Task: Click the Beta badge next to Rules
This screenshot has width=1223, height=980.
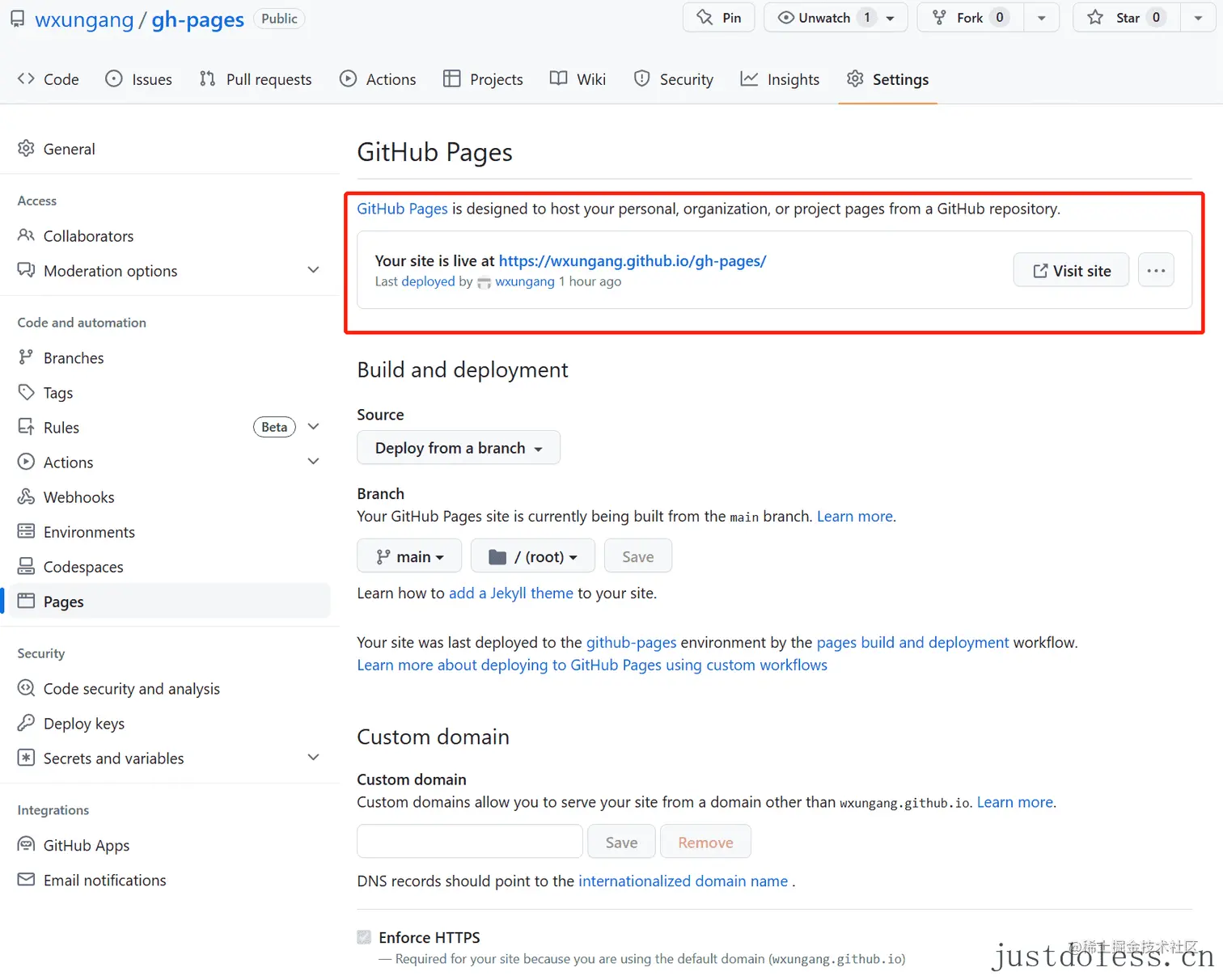Action: pyautogui.click(x=274, y=427)
